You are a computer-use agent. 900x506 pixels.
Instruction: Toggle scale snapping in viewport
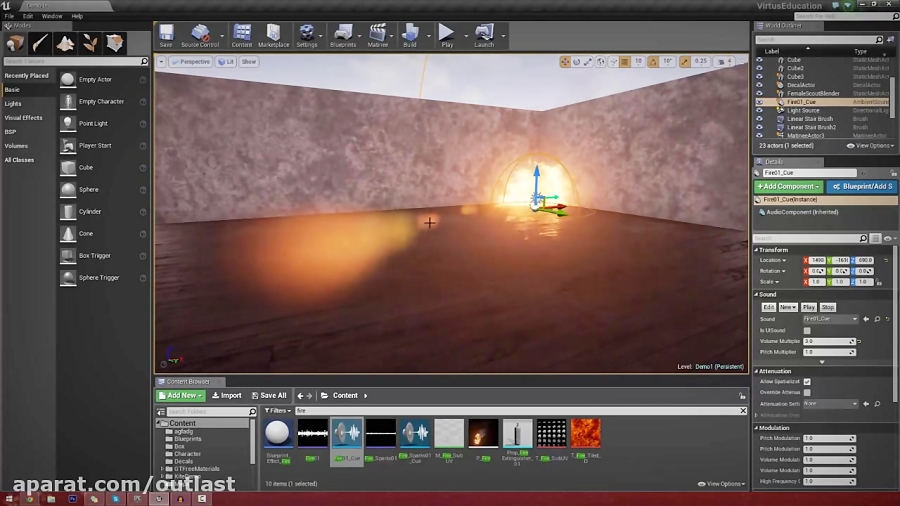685,61
